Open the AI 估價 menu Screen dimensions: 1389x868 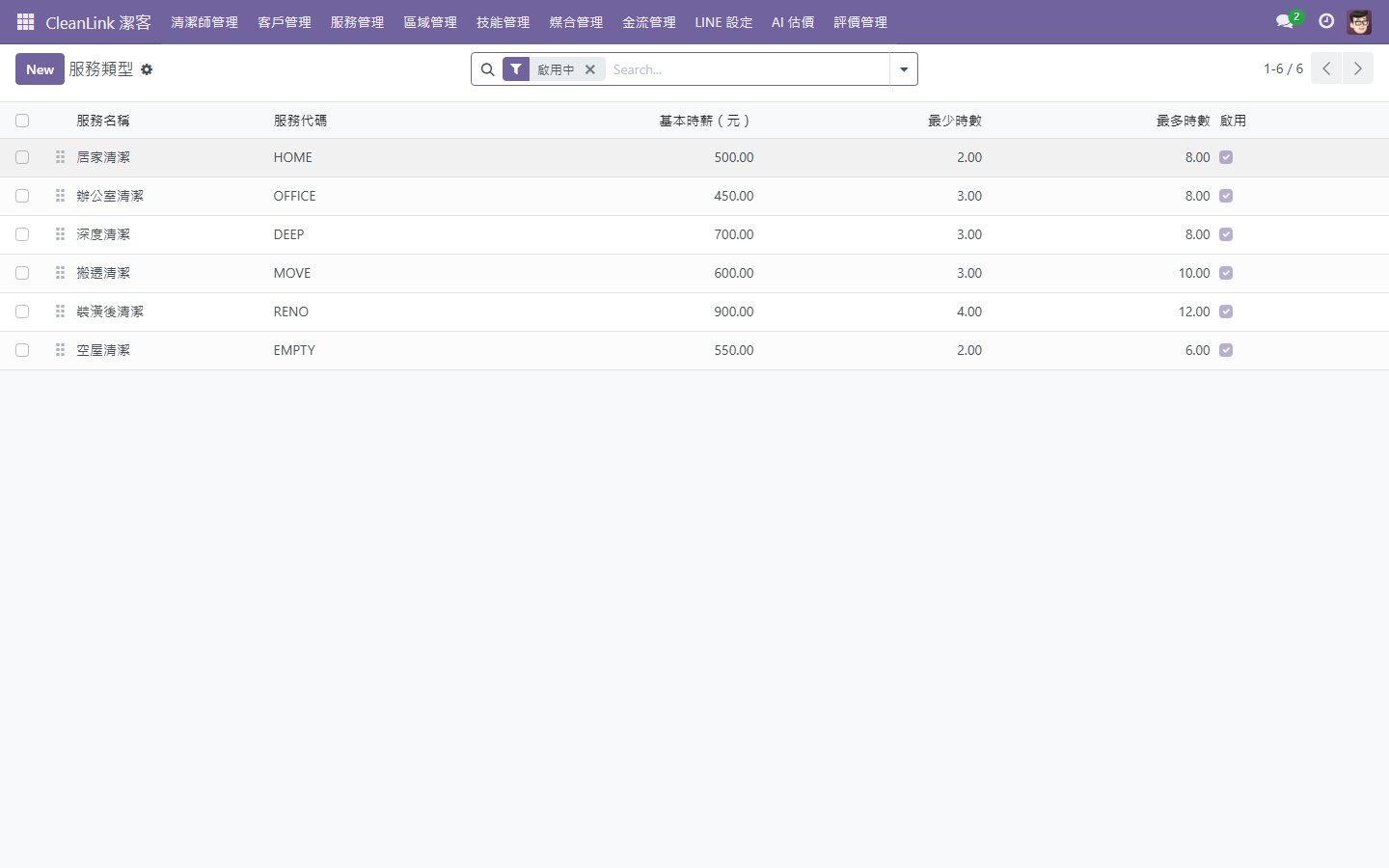pyautogui.click(x=793, y=22)
